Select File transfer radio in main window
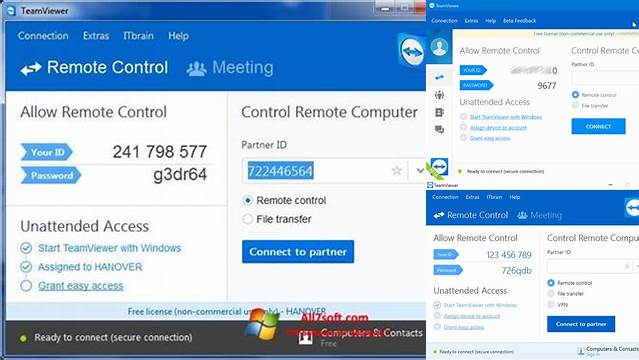The image size is (639, 360). 247,219
